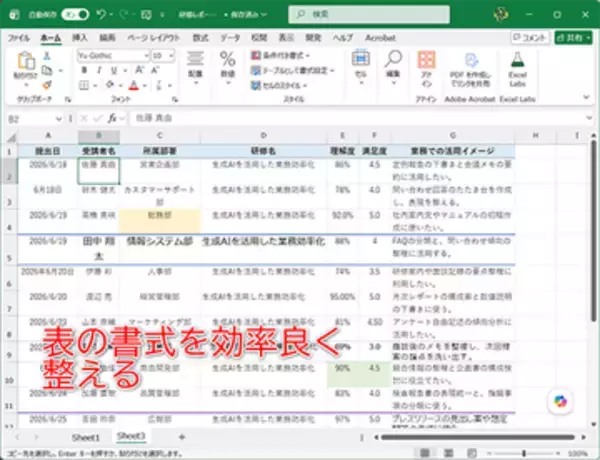The width and height of the screenshot is (600, 460).
Task: Open the セル cells group button
Action: 360,67
